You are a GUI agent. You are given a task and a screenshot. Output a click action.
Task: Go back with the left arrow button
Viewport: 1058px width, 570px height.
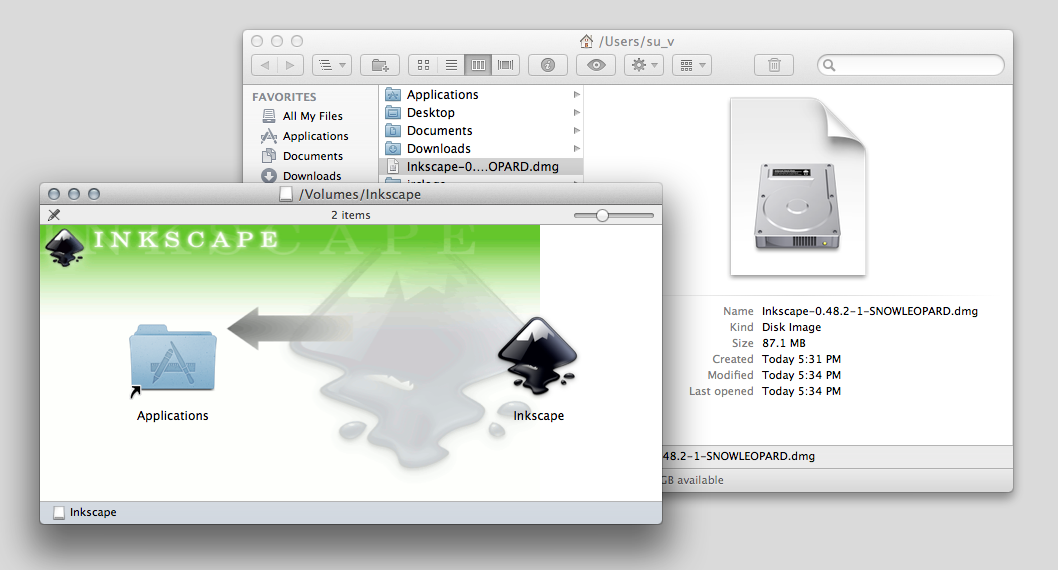coord(265,65)
